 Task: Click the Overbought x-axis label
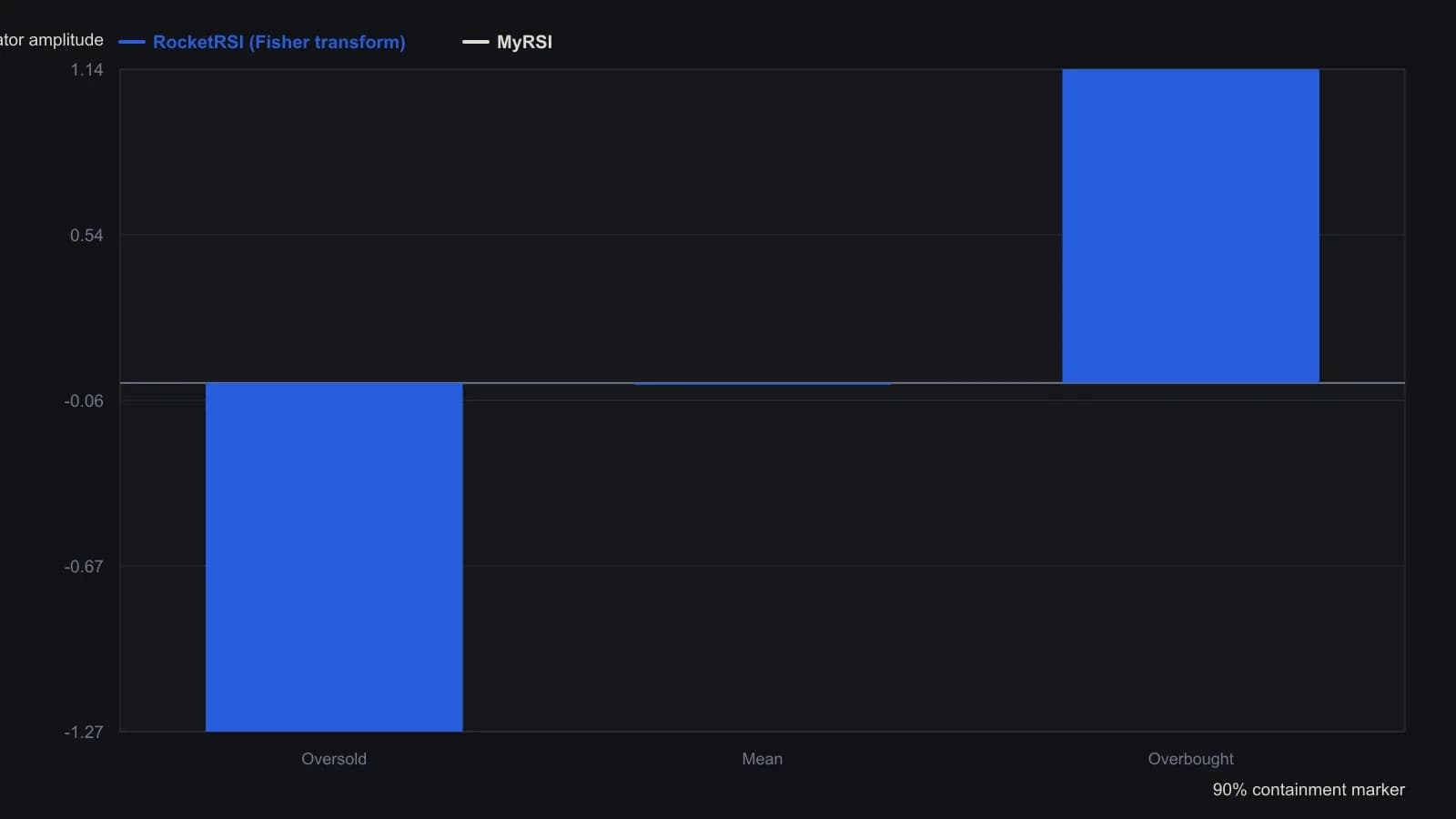click(x=1190, y=759)
